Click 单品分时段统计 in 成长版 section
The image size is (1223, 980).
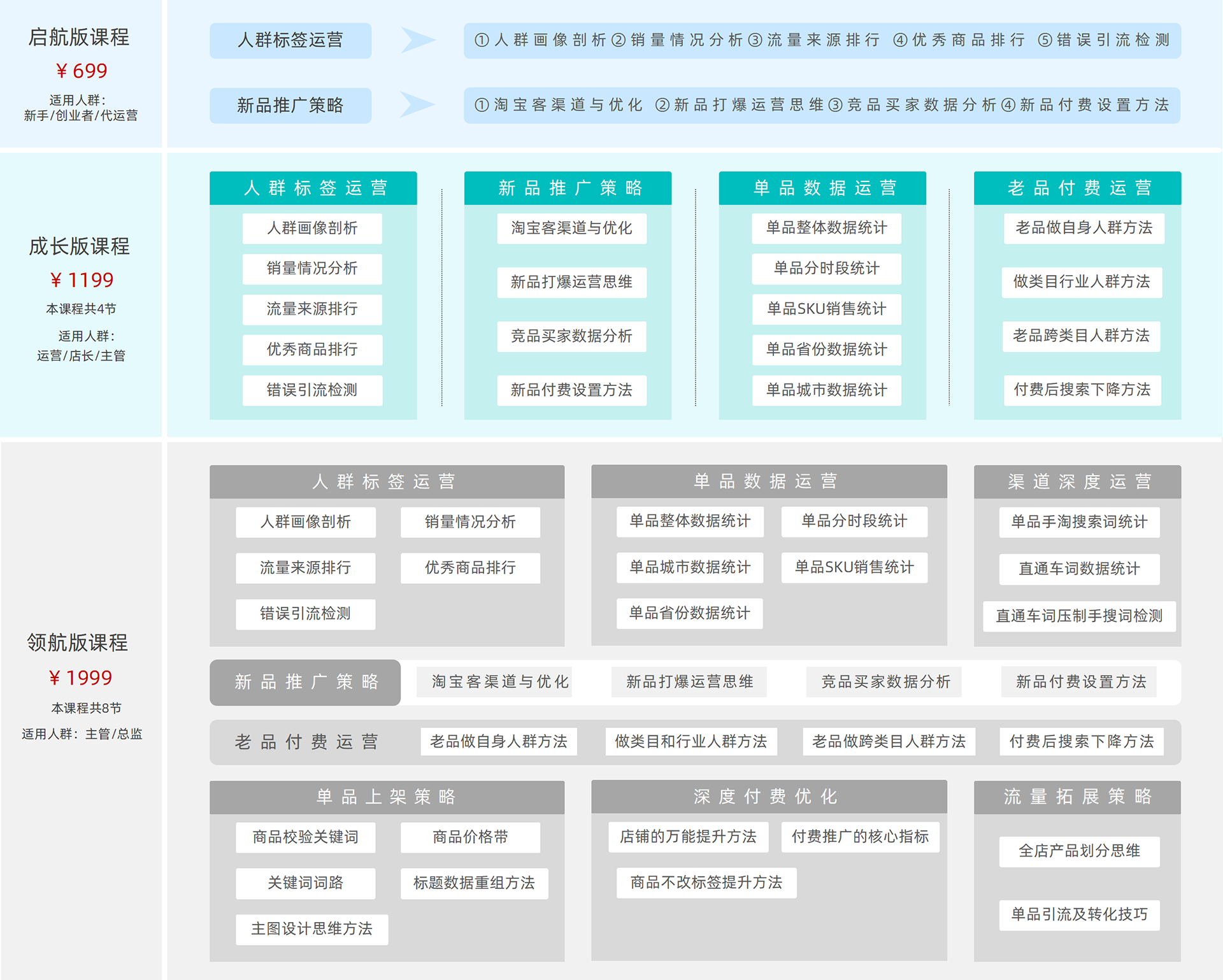pyautogui.click(x=826, y=269)
